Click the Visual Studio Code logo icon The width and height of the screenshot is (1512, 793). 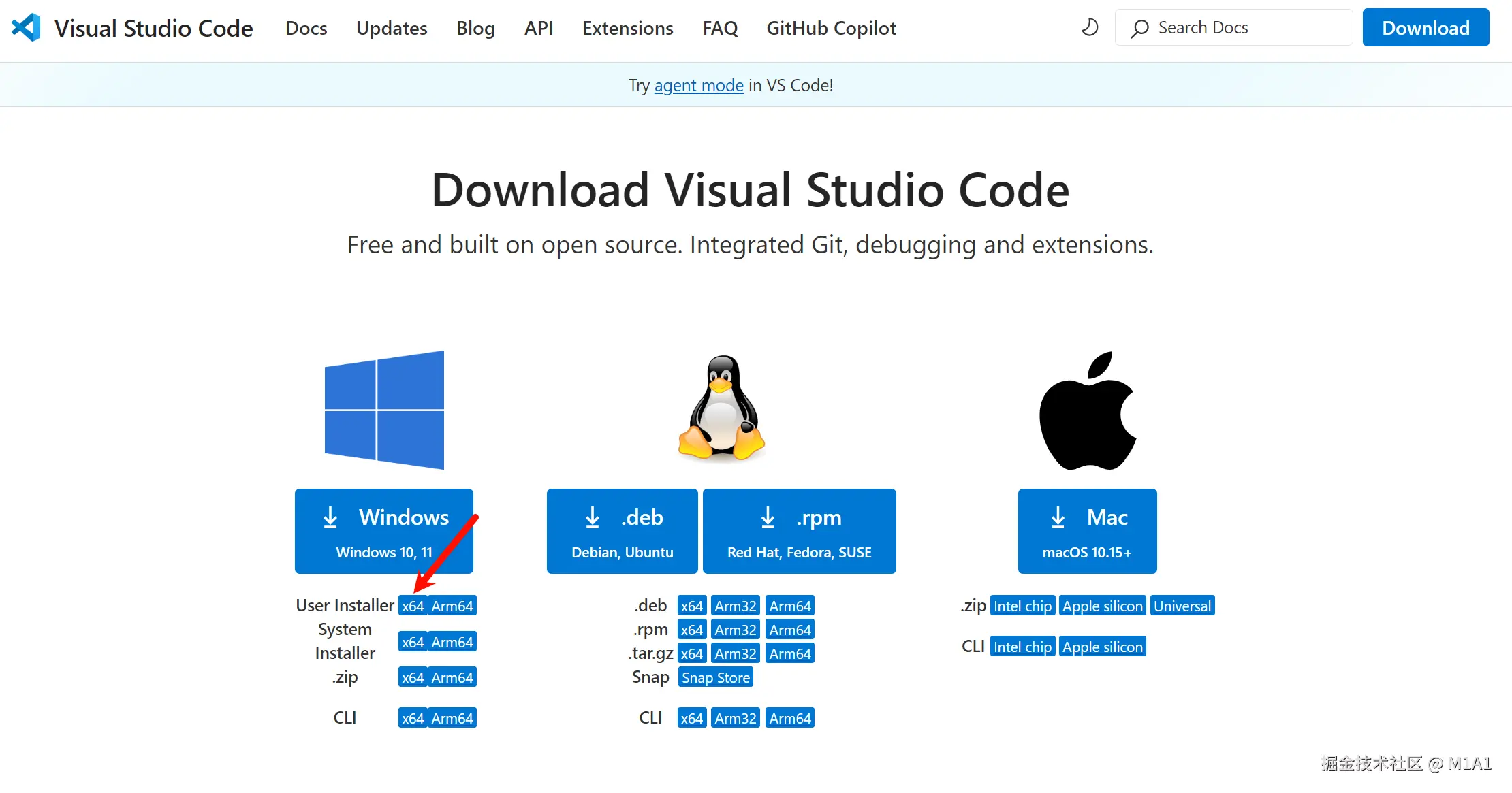(26, 28)
